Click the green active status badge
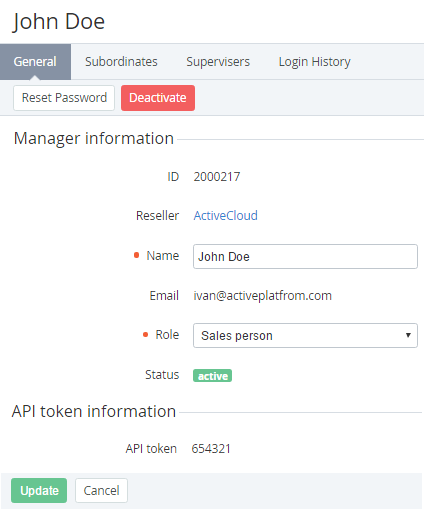The height and width of the screenshot is (511, 424). click(x=213, y=376)
